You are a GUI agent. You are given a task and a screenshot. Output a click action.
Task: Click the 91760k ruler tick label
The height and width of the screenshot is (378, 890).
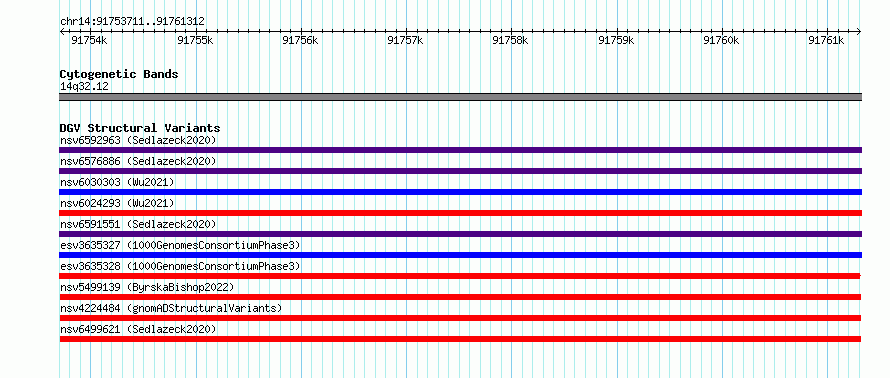(721, 40)
